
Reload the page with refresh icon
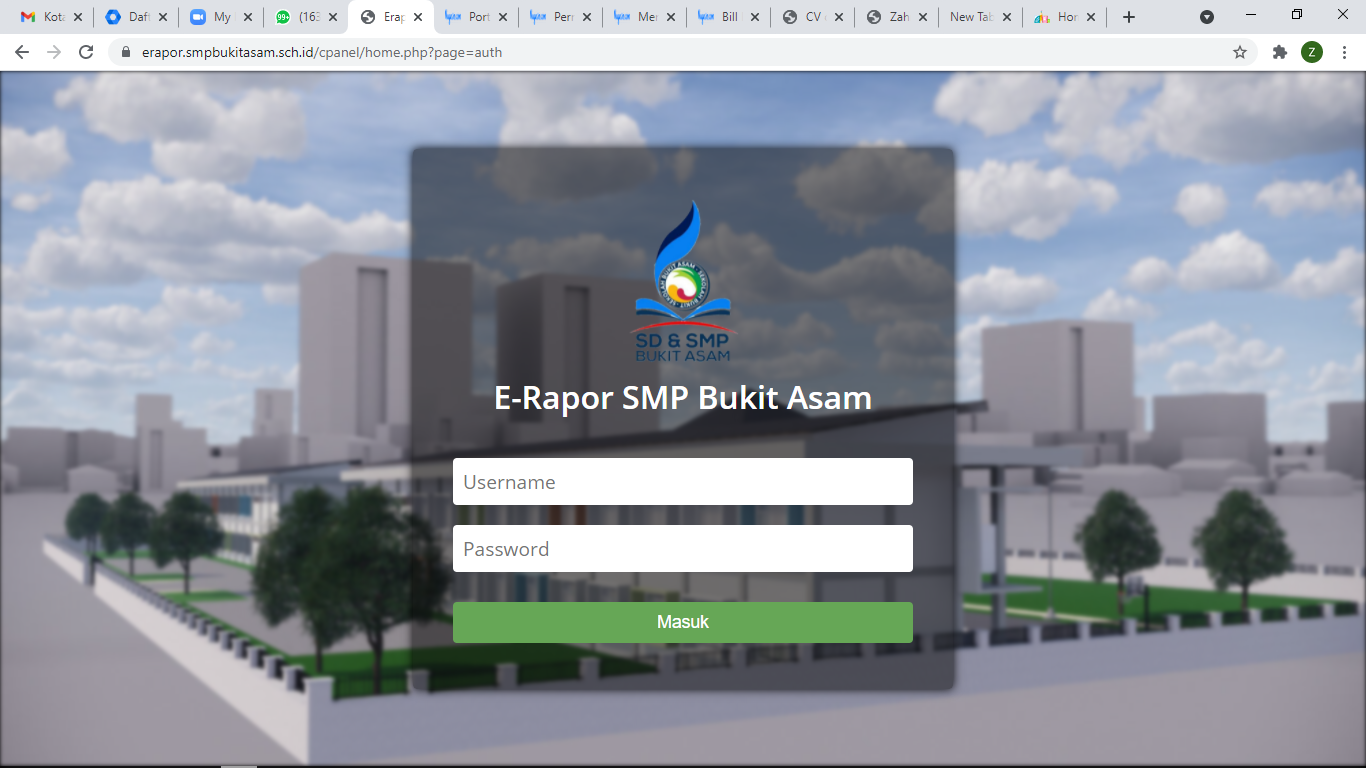[x=86, y=52]
